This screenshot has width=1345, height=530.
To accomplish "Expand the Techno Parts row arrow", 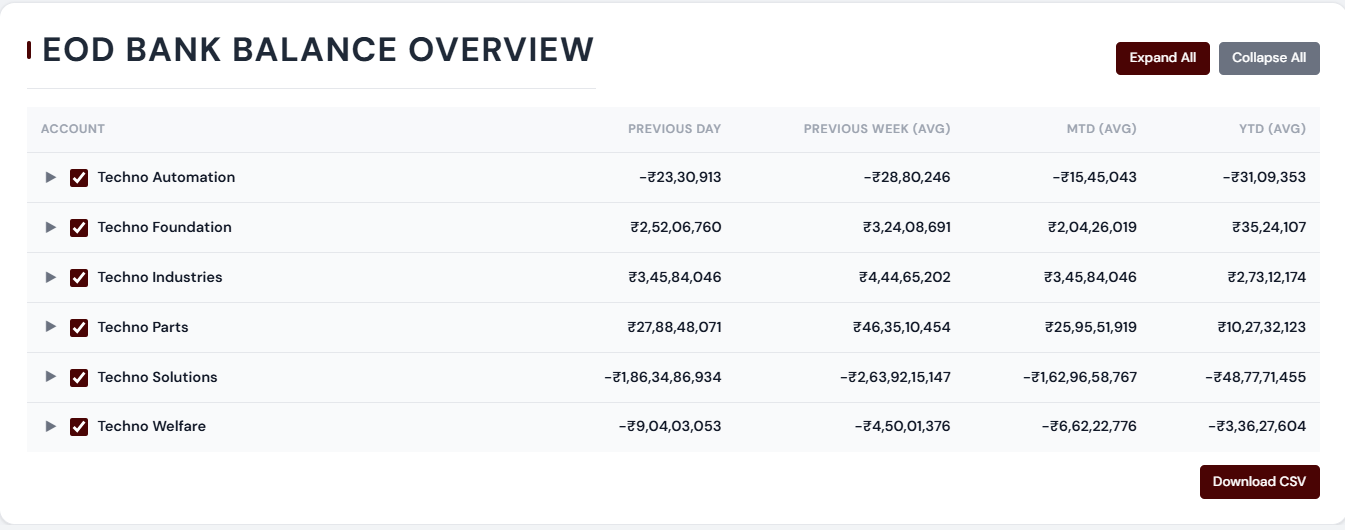I will click(51, 328).
